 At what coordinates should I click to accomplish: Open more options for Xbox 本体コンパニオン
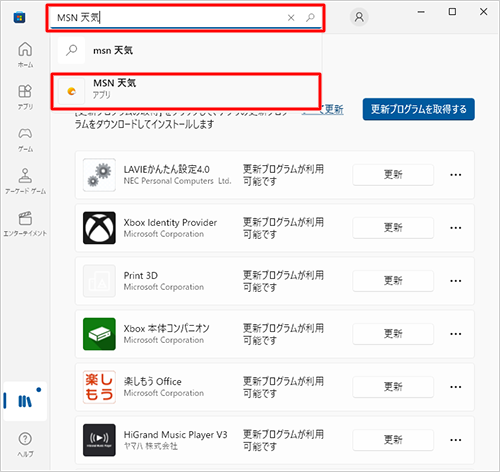point(456,334)
